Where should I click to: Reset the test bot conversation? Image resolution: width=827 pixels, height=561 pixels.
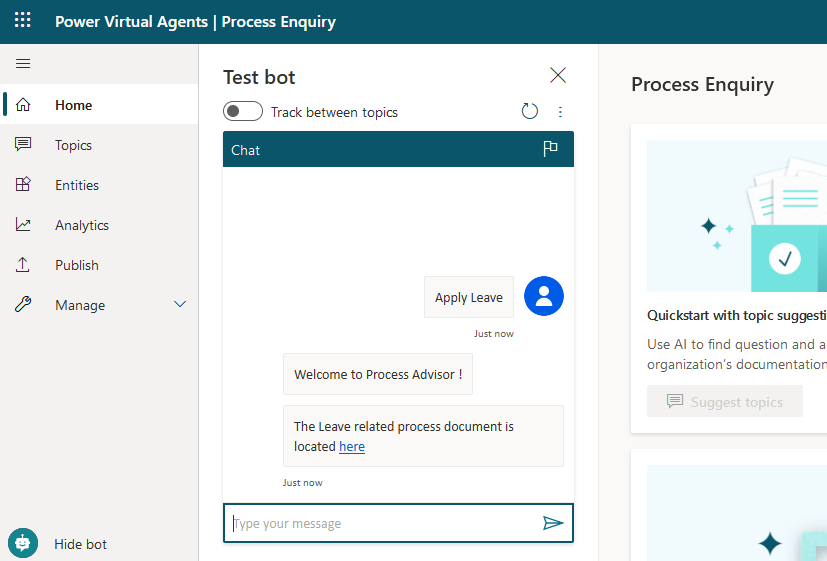click(530, 111)
